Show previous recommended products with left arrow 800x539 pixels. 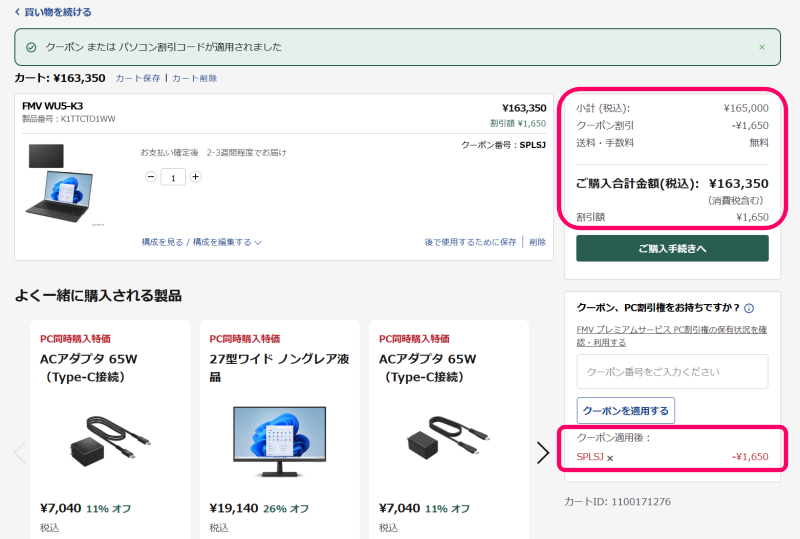(20, 452)
